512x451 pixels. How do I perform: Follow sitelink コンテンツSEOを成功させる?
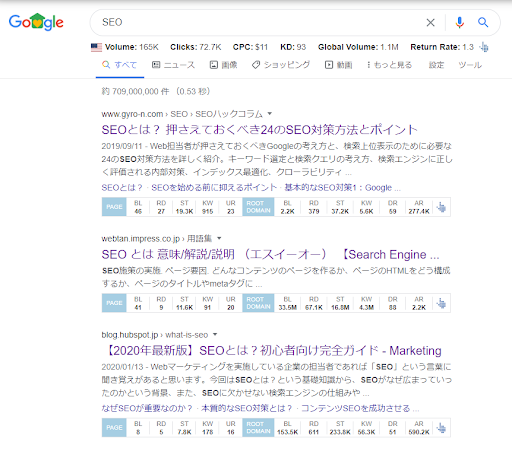point(355,408)
